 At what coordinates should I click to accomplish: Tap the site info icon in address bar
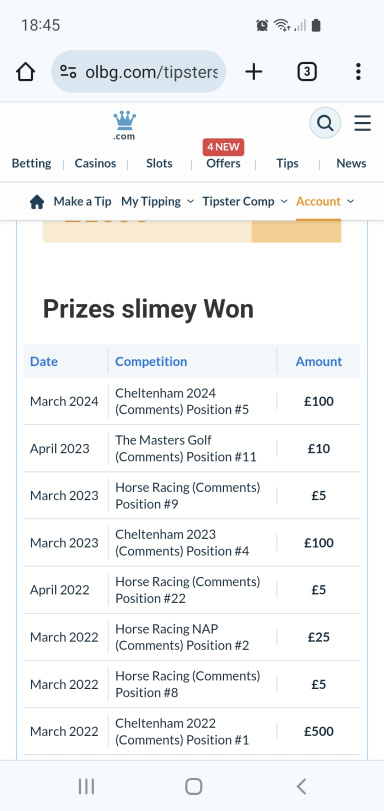pos(68,71)
